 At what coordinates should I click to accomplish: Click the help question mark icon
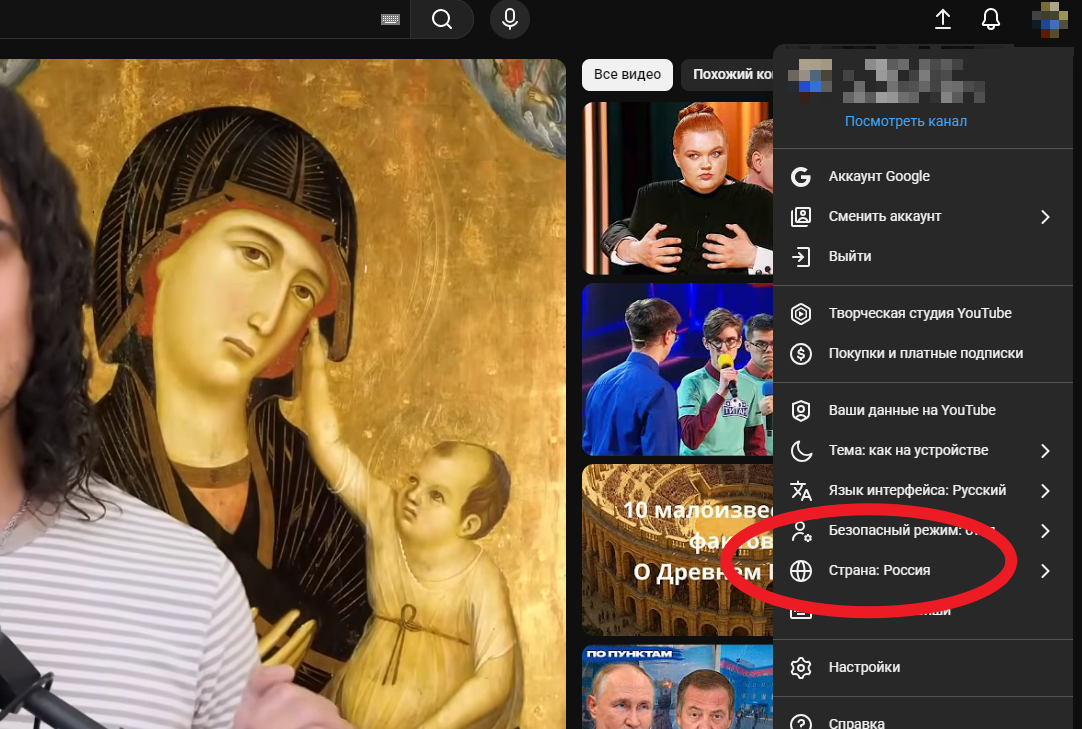(800, 722)
